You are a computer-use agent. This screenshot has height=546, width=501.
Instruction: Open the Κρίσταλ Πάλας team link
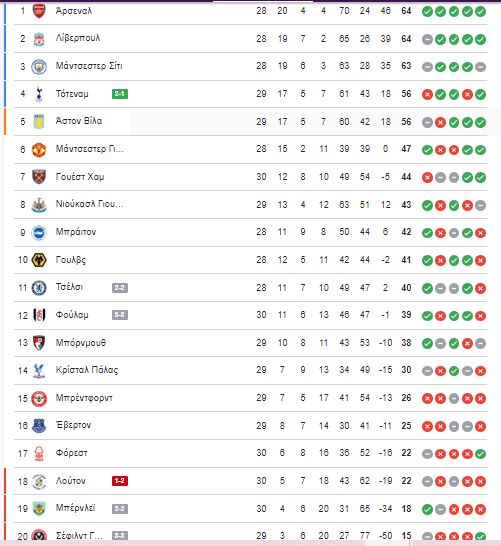pos(87,370)
